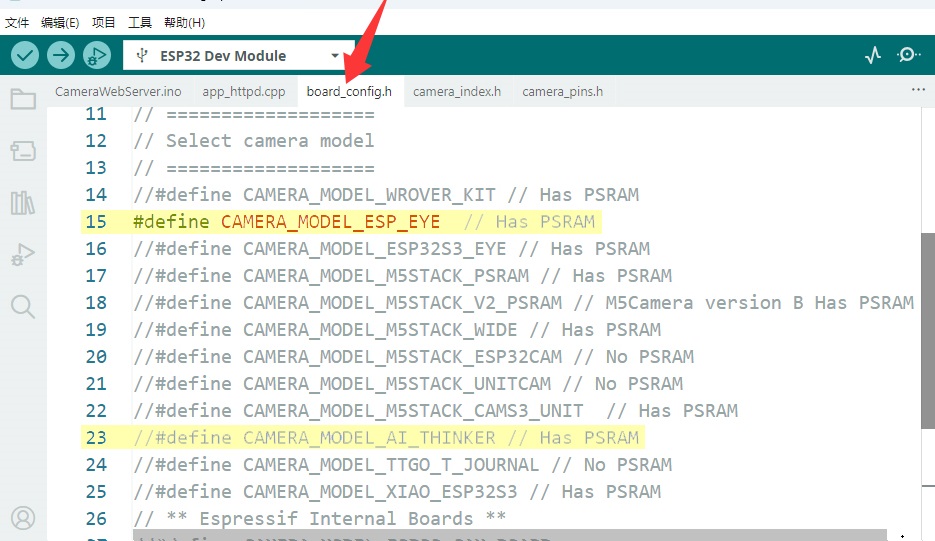The image size is (935, 541).
Task: Click the CAMERA_MODEL_ESP_EYE define text
Action: [x=330, y=222]
